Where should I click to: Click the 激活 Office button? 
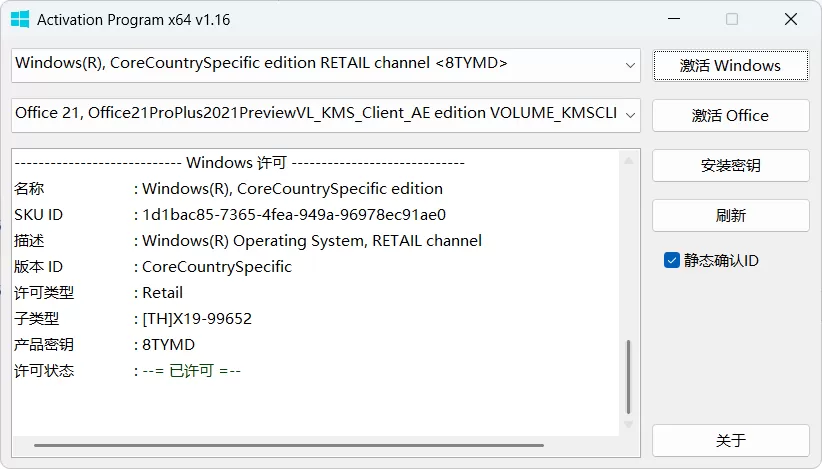(x=730, y=115)
